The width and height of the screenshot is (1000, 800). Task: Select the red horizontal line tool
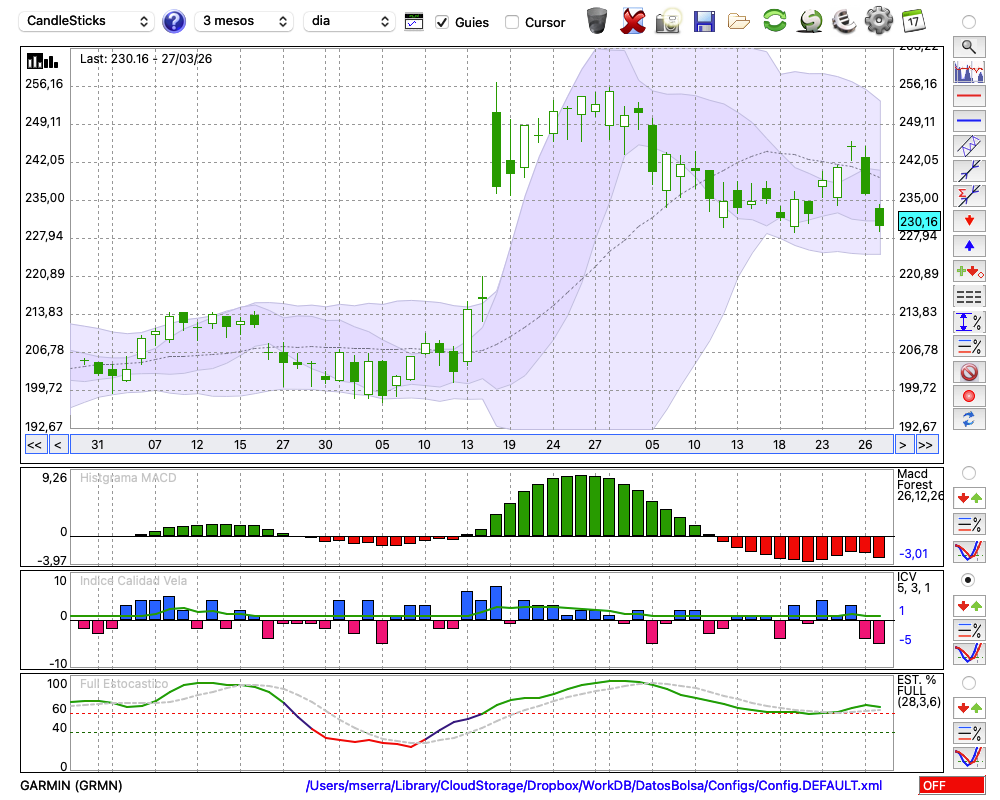coord(968,97)
